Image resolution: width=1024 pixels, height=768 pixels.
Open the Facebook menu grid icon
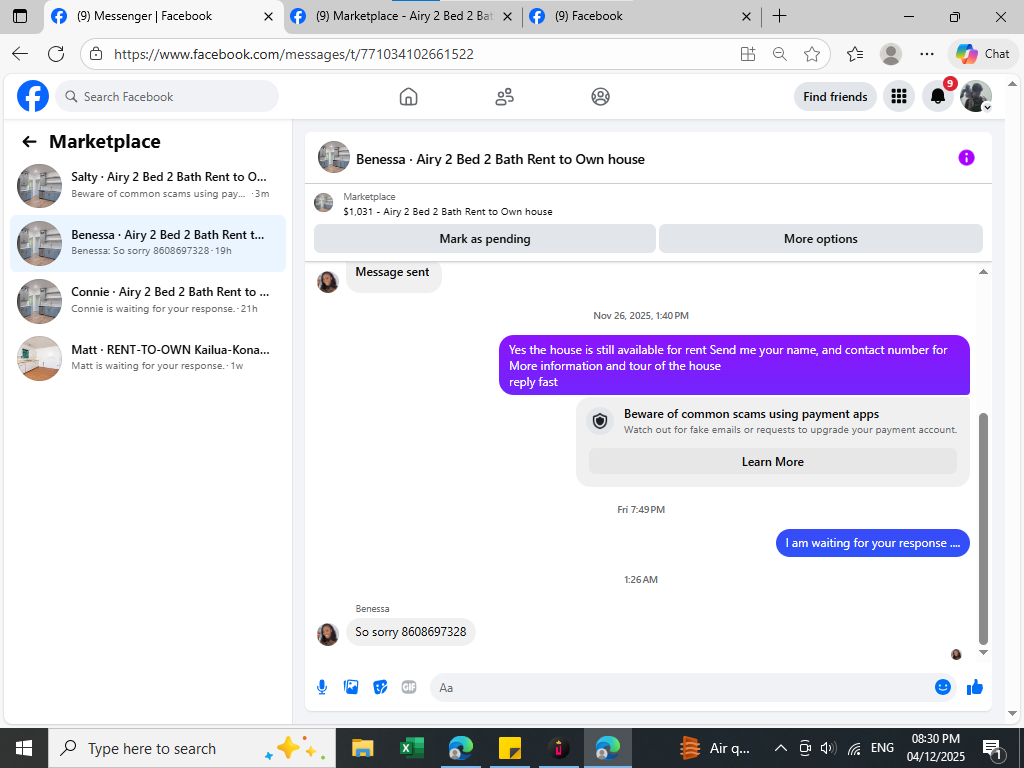point(899,97)
